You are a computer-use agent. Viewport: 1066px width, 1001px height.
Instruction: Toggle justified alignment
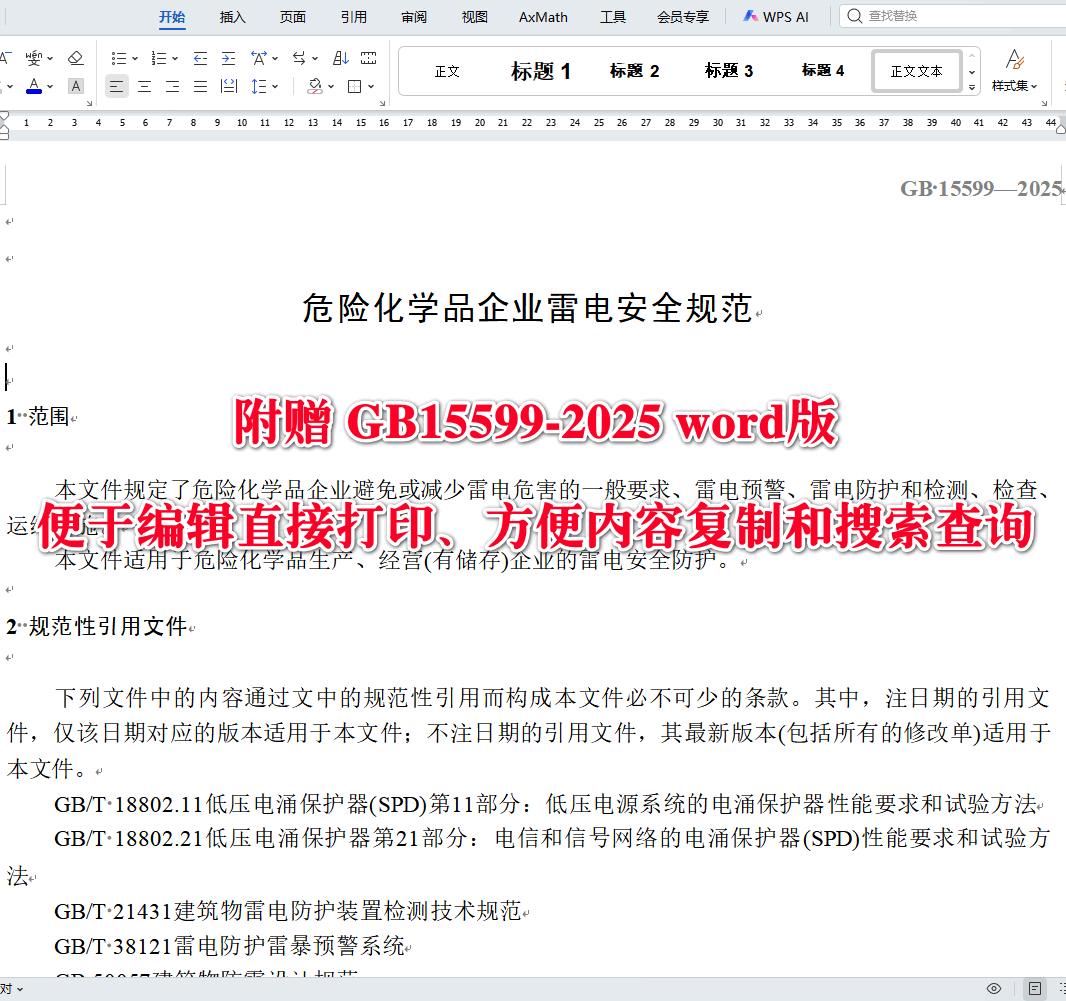(x=200, y=86)
